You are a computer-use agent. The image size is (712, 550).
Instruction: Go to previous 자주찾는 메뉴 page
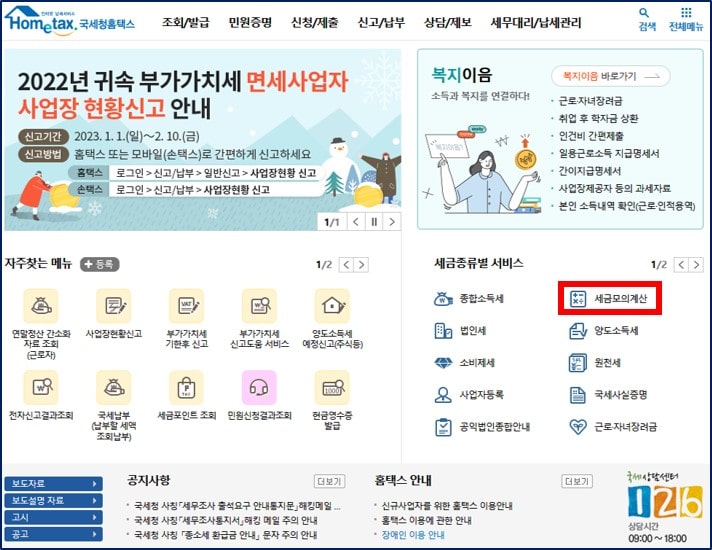coord(346,265)
